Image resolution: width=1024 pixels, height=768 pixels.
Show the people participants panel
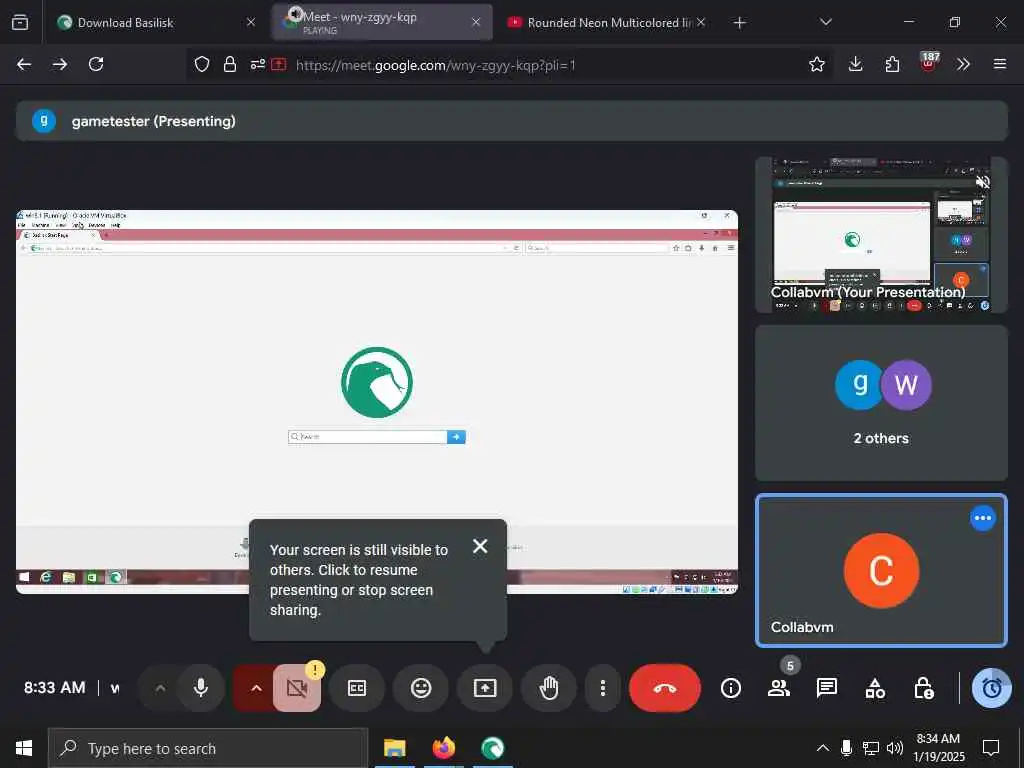(x=778, y=688)
